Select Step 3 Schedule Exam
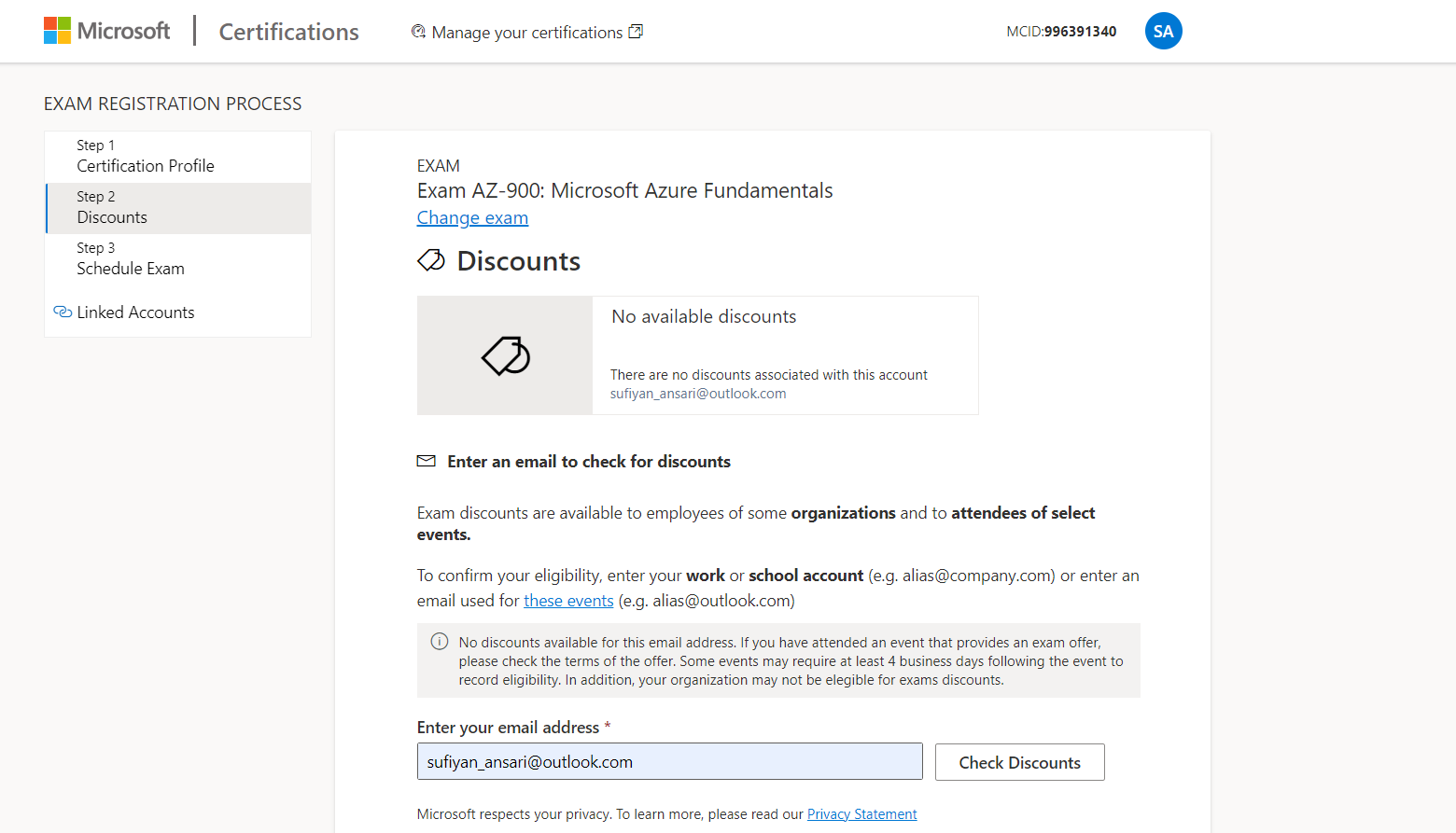The height and width of the screenshot is (833, 1456). pos(131,258)
